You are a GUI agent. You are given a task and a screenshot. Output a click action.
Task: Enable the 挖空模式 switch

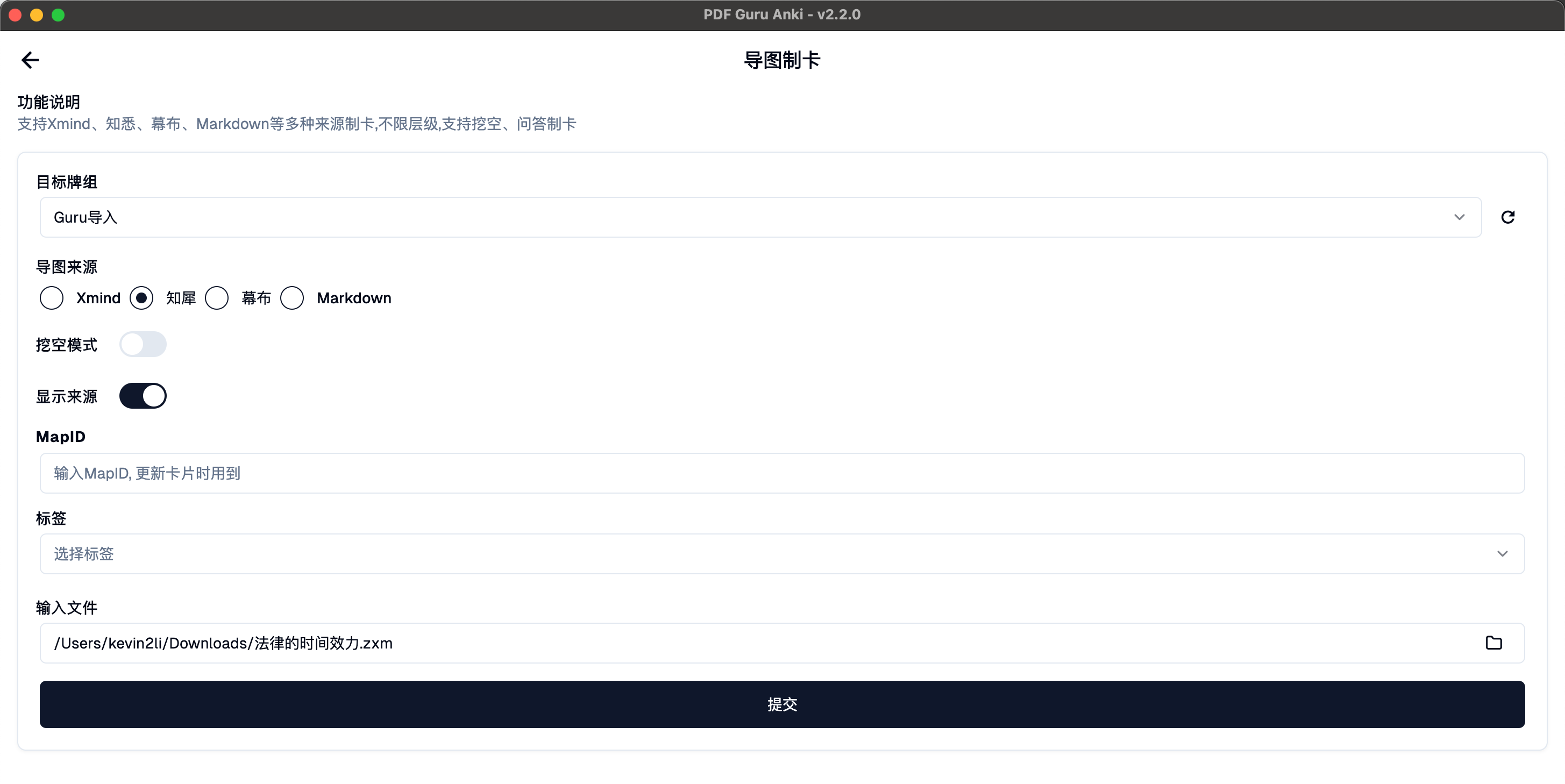pos(143,344)
